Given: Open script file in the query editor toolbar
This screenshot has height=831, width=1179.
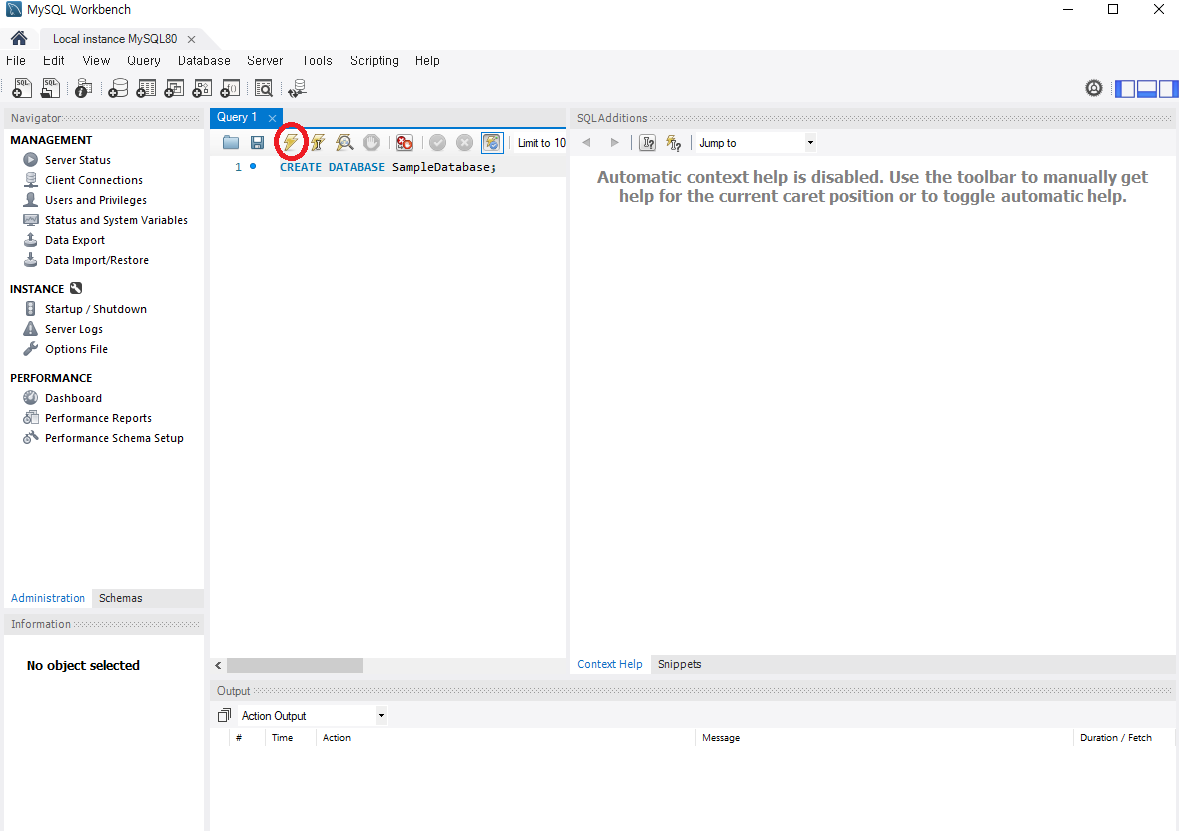Looking at the screenshot, I should (231, 142).
